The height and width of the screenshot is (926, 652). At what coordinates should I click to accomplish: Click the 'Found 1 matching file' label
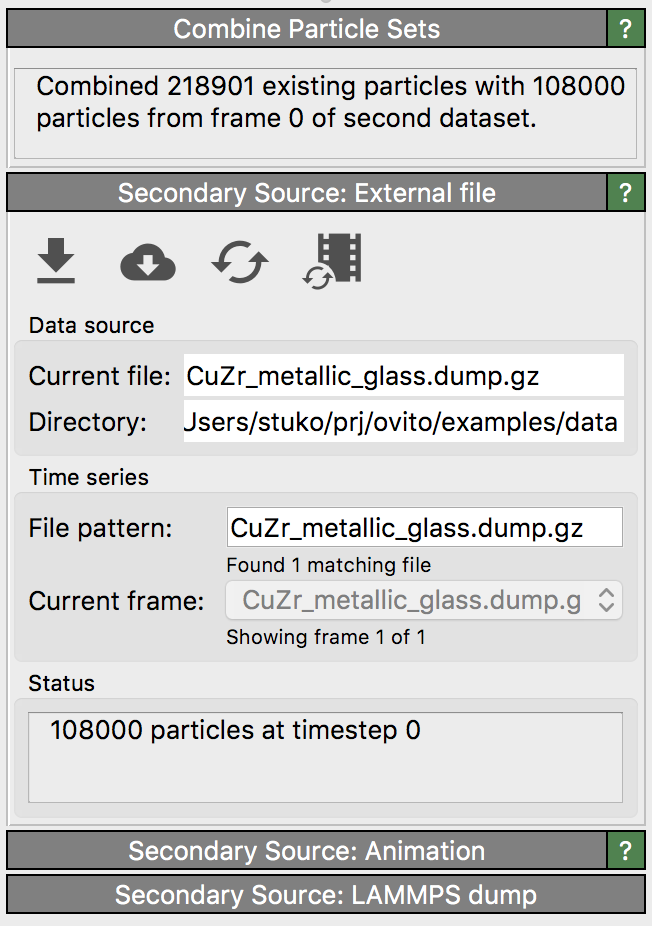[329, 565]
